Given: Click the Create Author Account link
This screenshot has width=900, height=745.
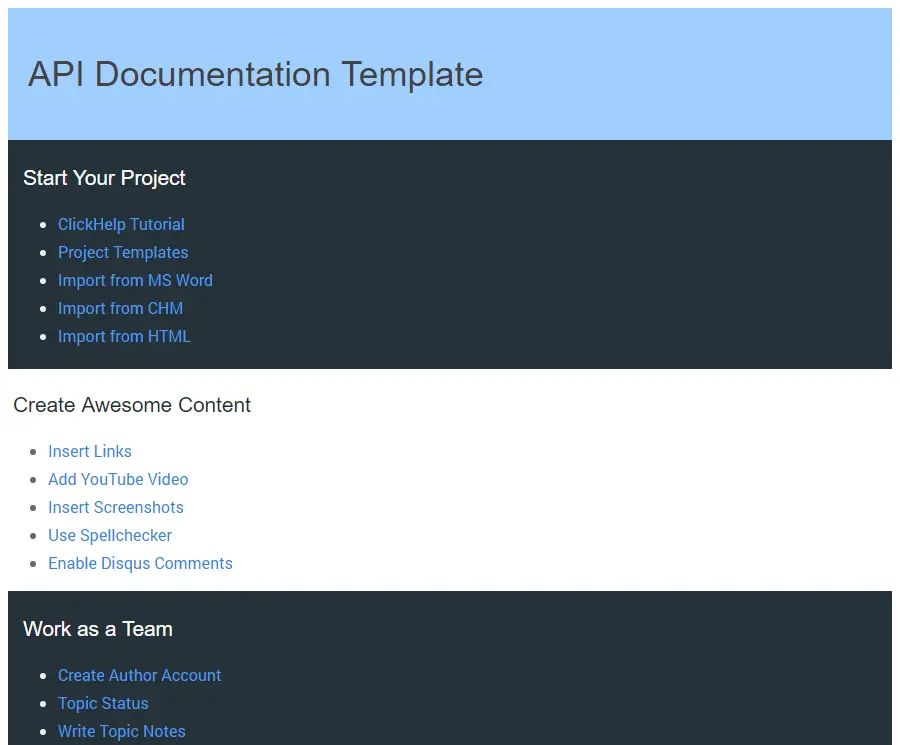Looking at the screenshot, I should coord(139,676).
